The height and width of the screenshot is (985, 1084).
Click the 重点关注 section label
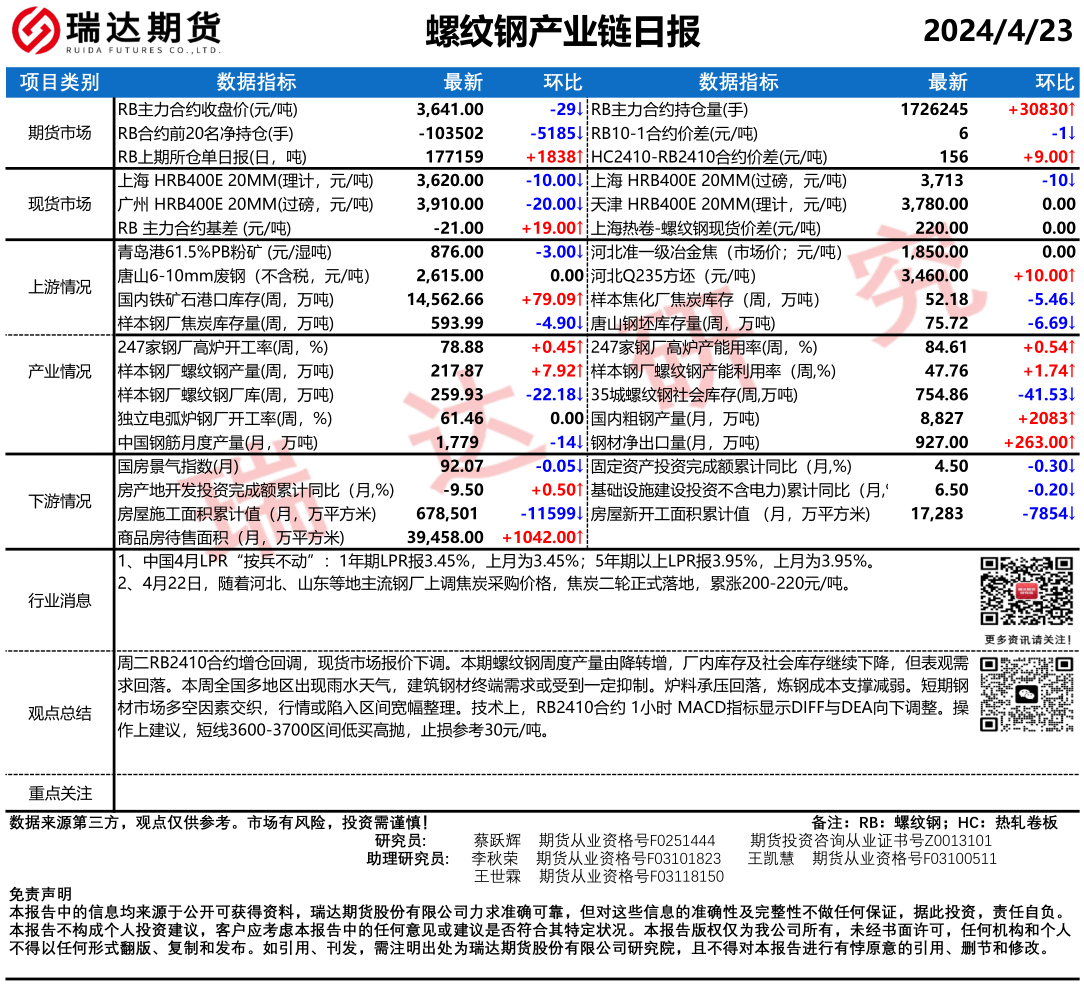60,793
